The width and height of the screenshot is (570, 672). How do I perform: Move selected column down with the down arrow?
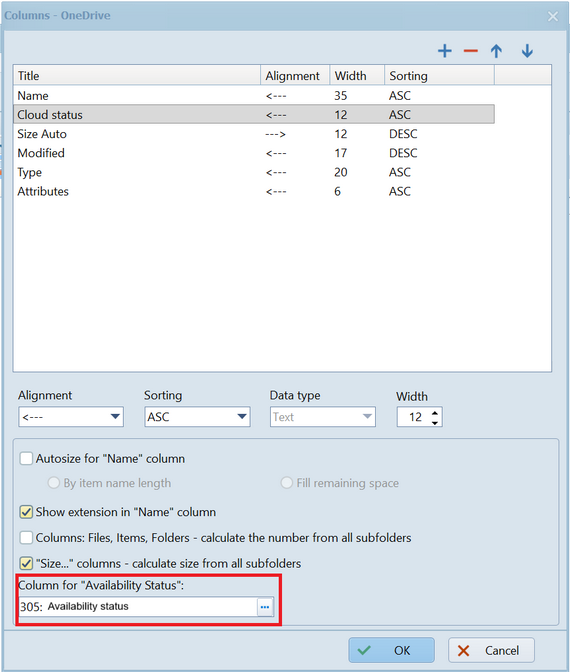pos(527,51)
